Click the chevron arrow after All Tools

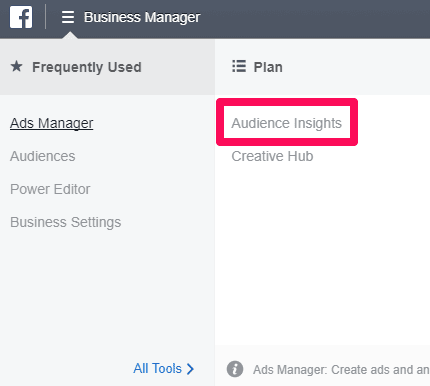pos(190,369)
